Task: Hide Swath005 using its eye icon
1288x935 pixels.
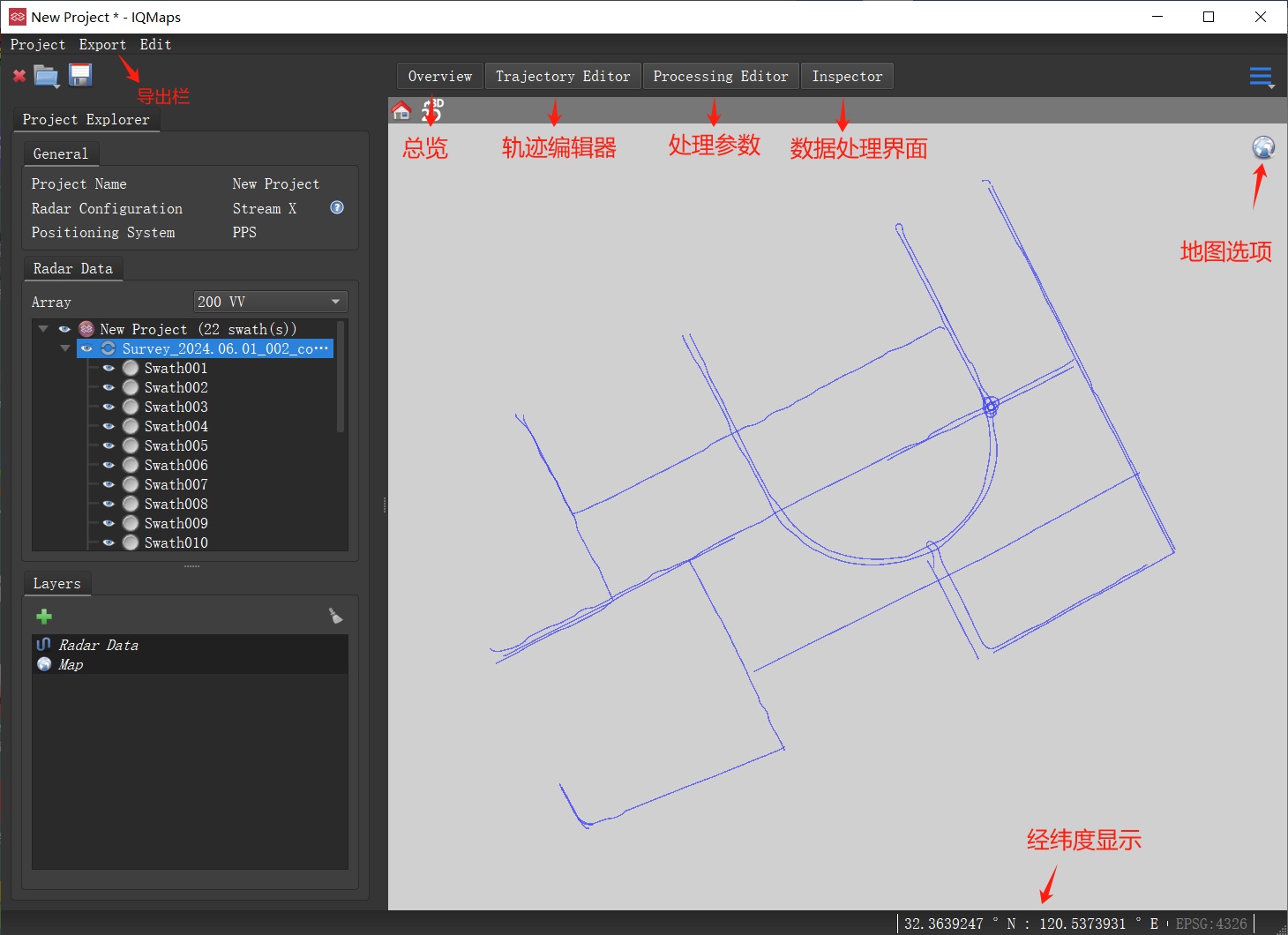Action: click(x=109, y=445)
